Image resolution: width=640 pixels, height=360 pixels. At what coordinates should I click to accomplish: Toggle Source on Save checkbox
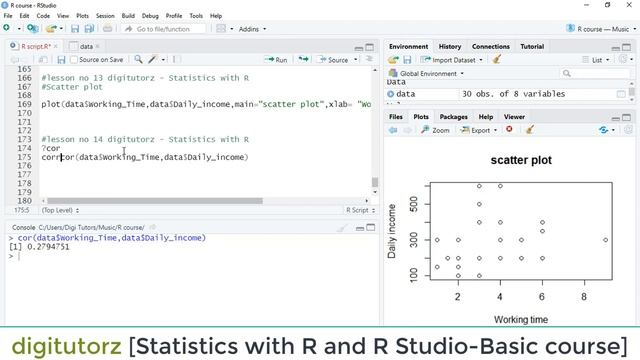click(x=74, y=60)
